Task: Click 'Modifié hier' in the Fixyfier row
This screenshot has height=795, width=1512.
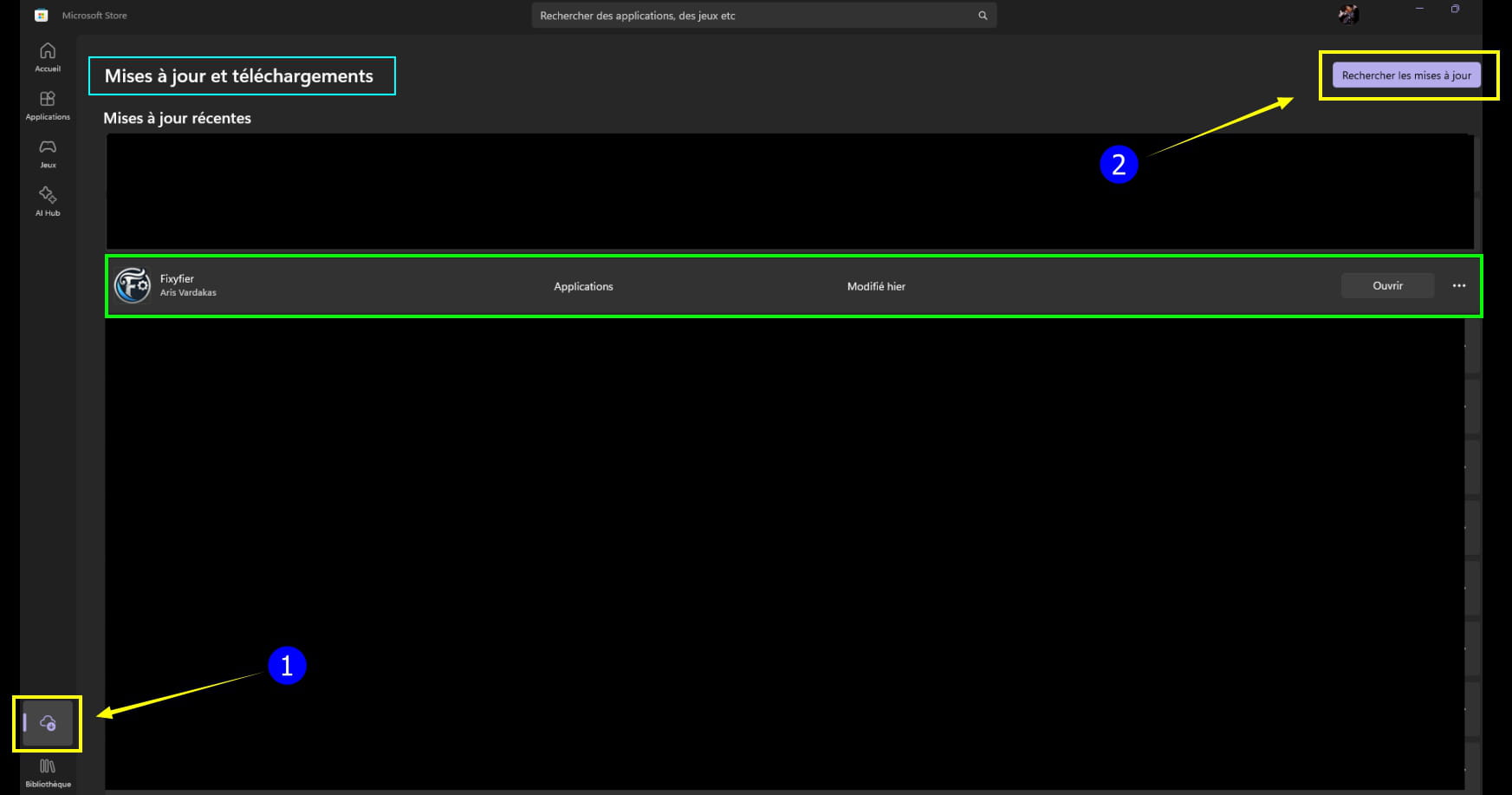Action: coord(876,286)
